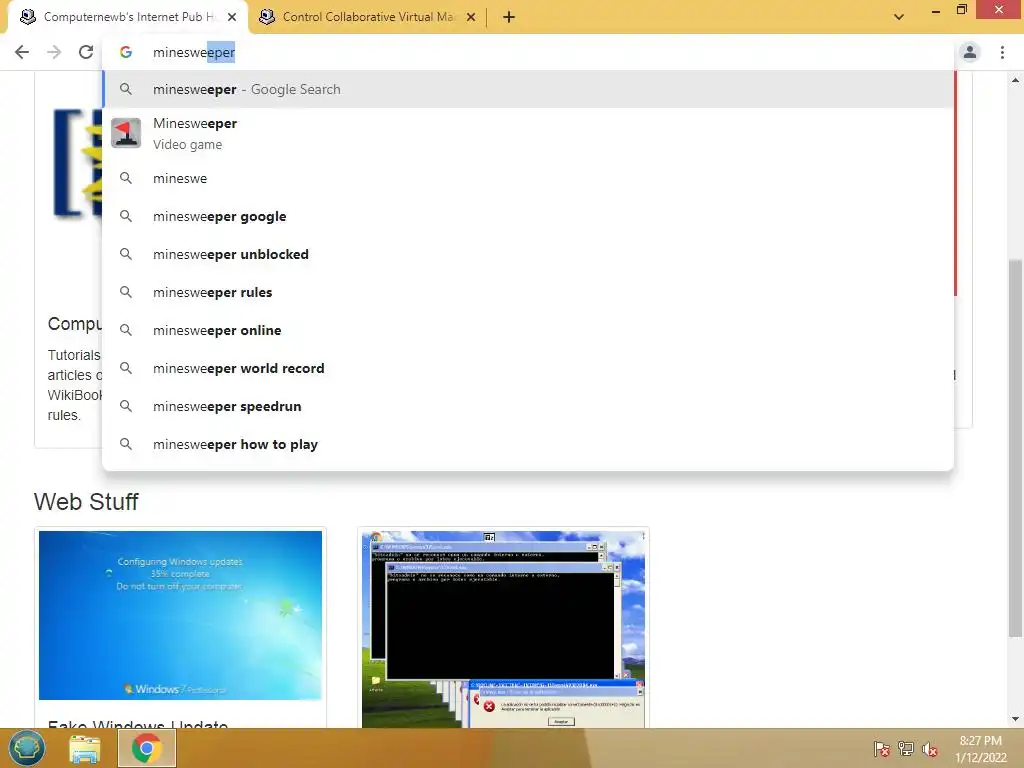Image resolution: width=1024 pixels, height=768 pixels.
Task: Open the Fake Windows Update thumbnail
Action: pyautogui.click(x=180, y=615)
